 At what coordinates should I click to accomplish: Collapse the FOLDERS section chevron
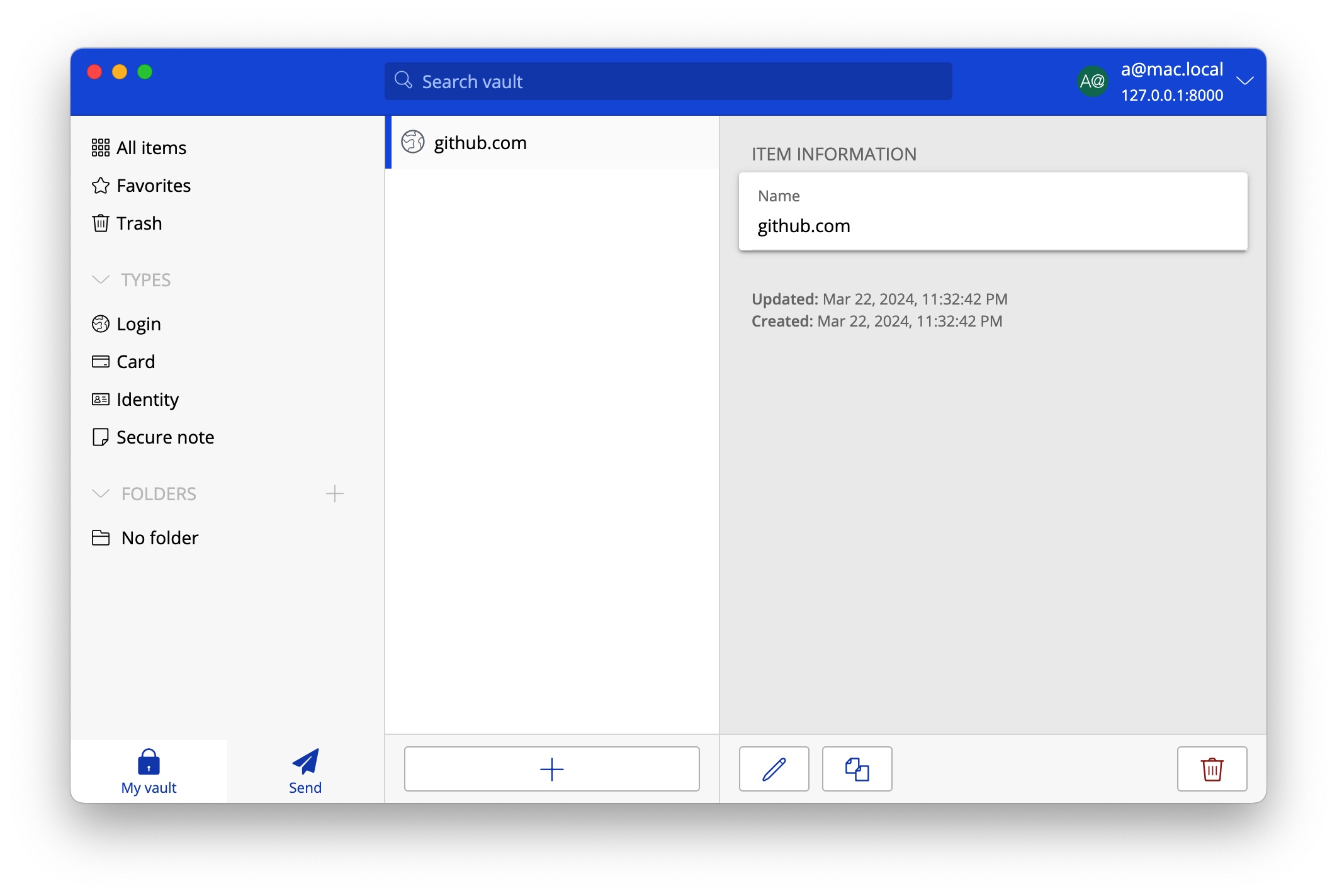point(100,493)
